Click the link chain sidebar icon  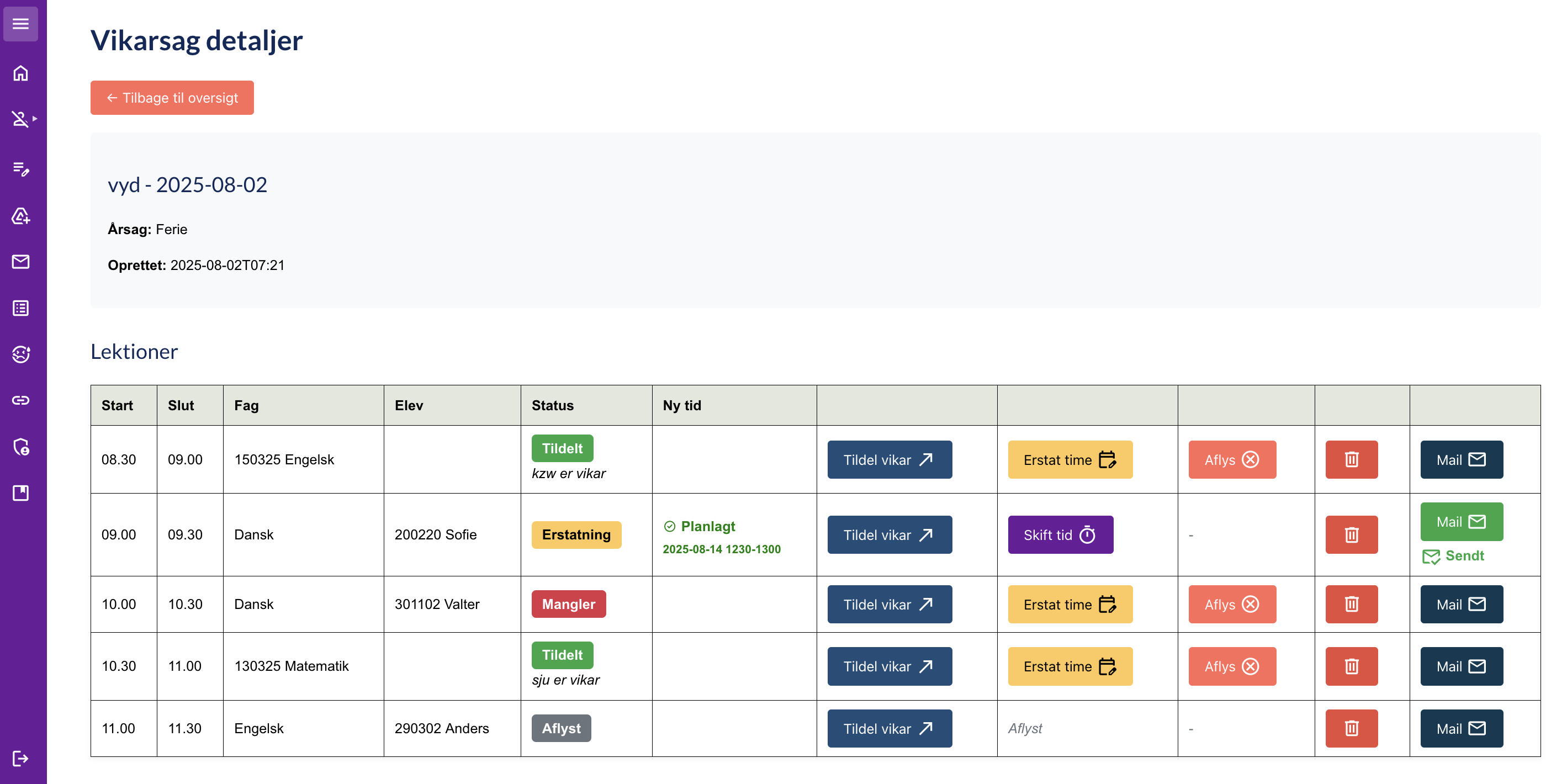20,400
